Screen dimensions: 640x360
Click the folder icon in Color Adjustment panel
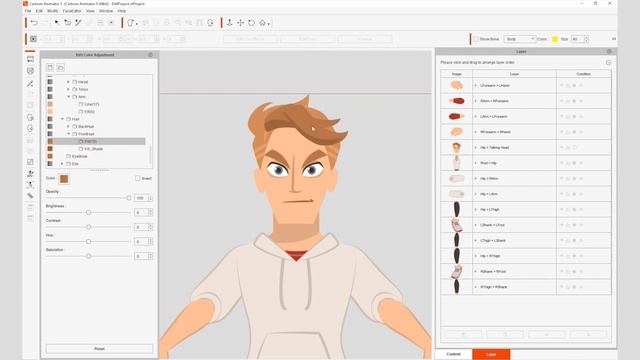tap(60, 67)
